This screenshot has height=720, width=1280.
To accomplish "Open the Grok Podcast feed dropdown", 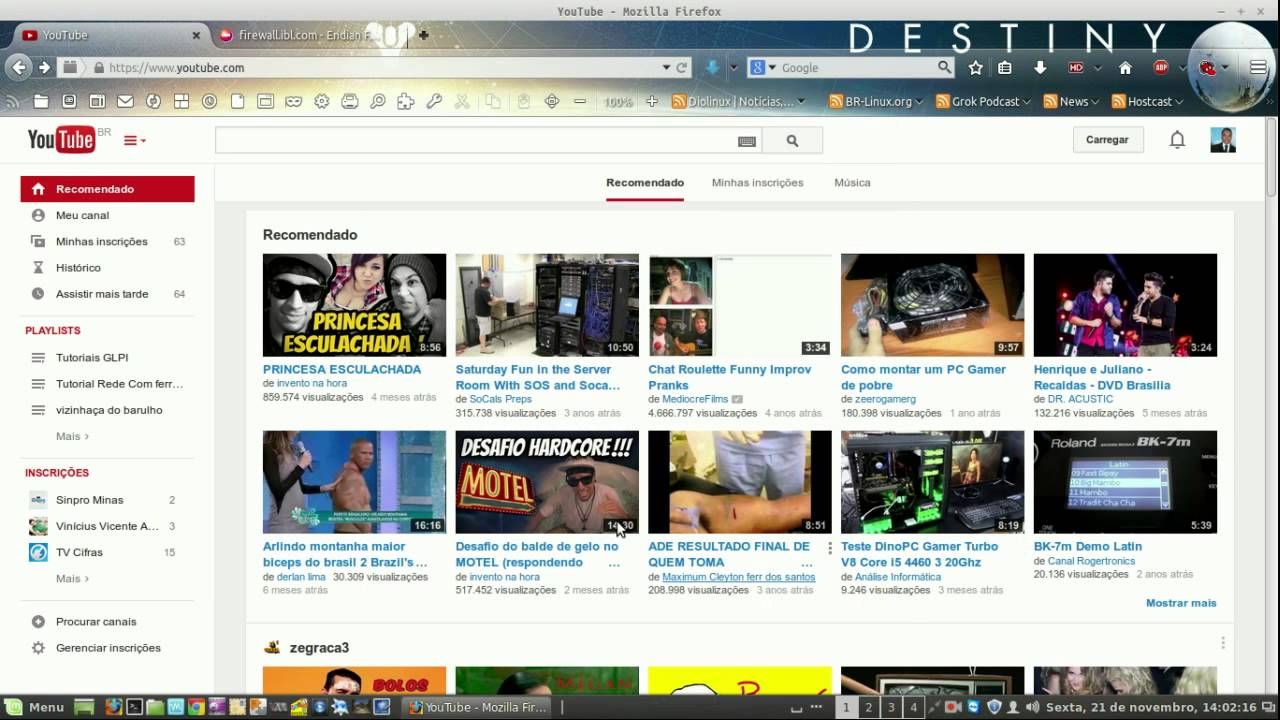I will point(983,101).
